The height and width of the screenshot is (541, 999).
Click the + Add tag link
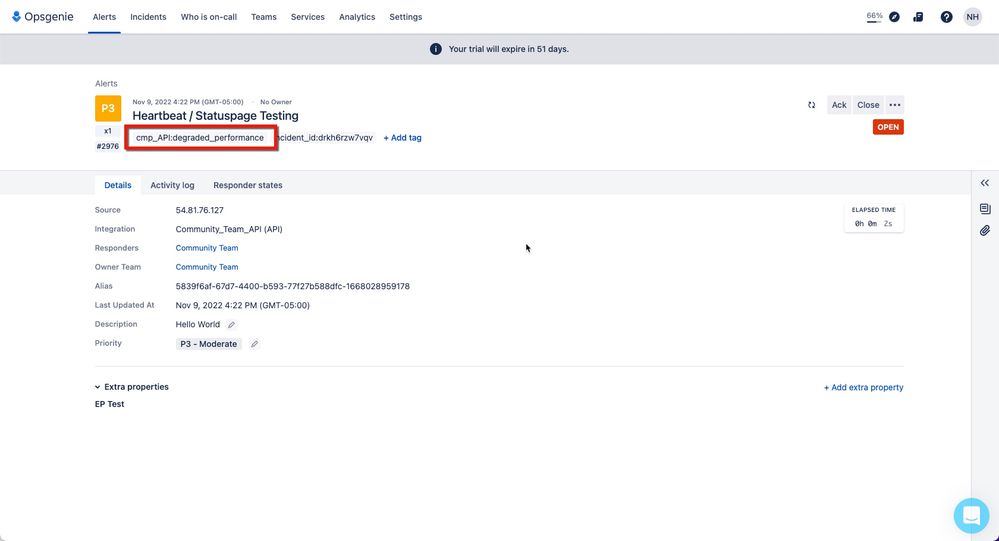pos(402,138)
